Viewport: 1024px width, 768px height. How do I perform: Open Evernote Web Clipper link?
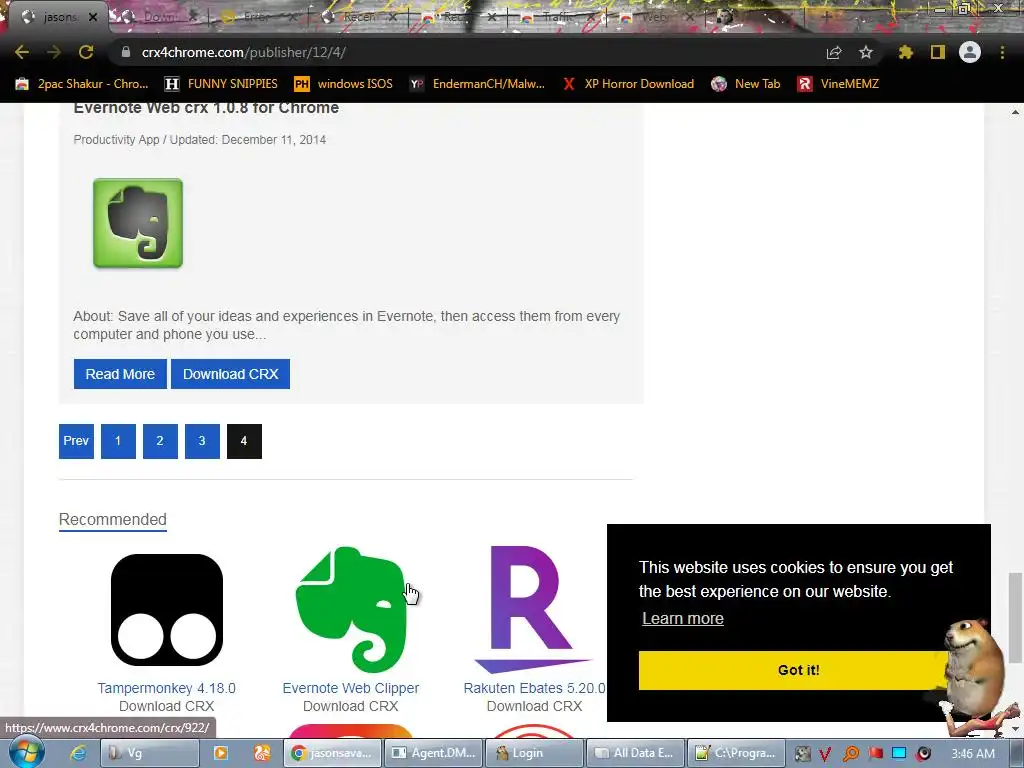click(x=351, y=688)
